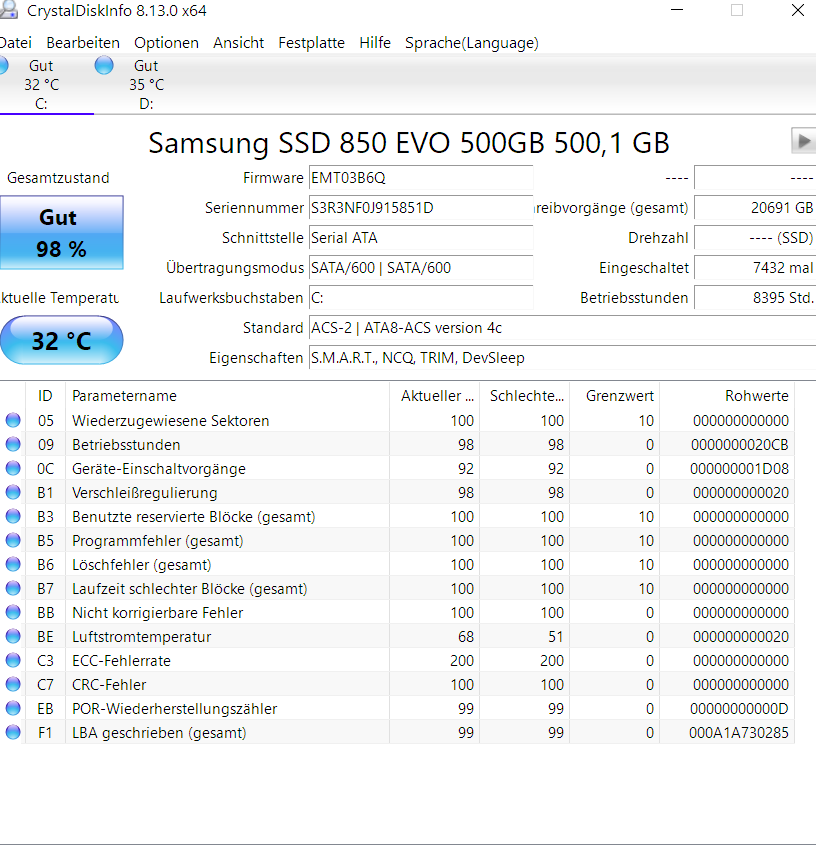This screenshot has height=855, width=816.
Task: Click status orb for row 05 Wiederzugewiesene Sektoren
Action: pos(13,420)
